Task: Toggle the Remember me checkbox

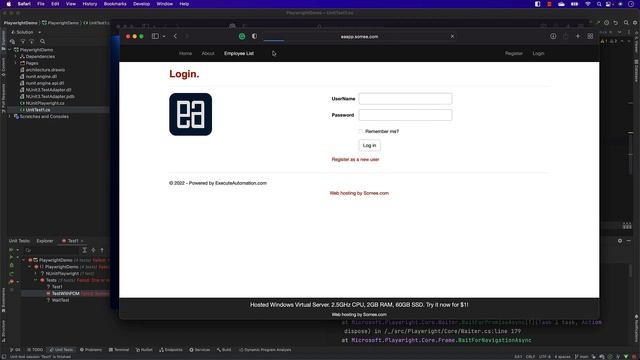Action: pyautogui.click(x=360, y=131)
